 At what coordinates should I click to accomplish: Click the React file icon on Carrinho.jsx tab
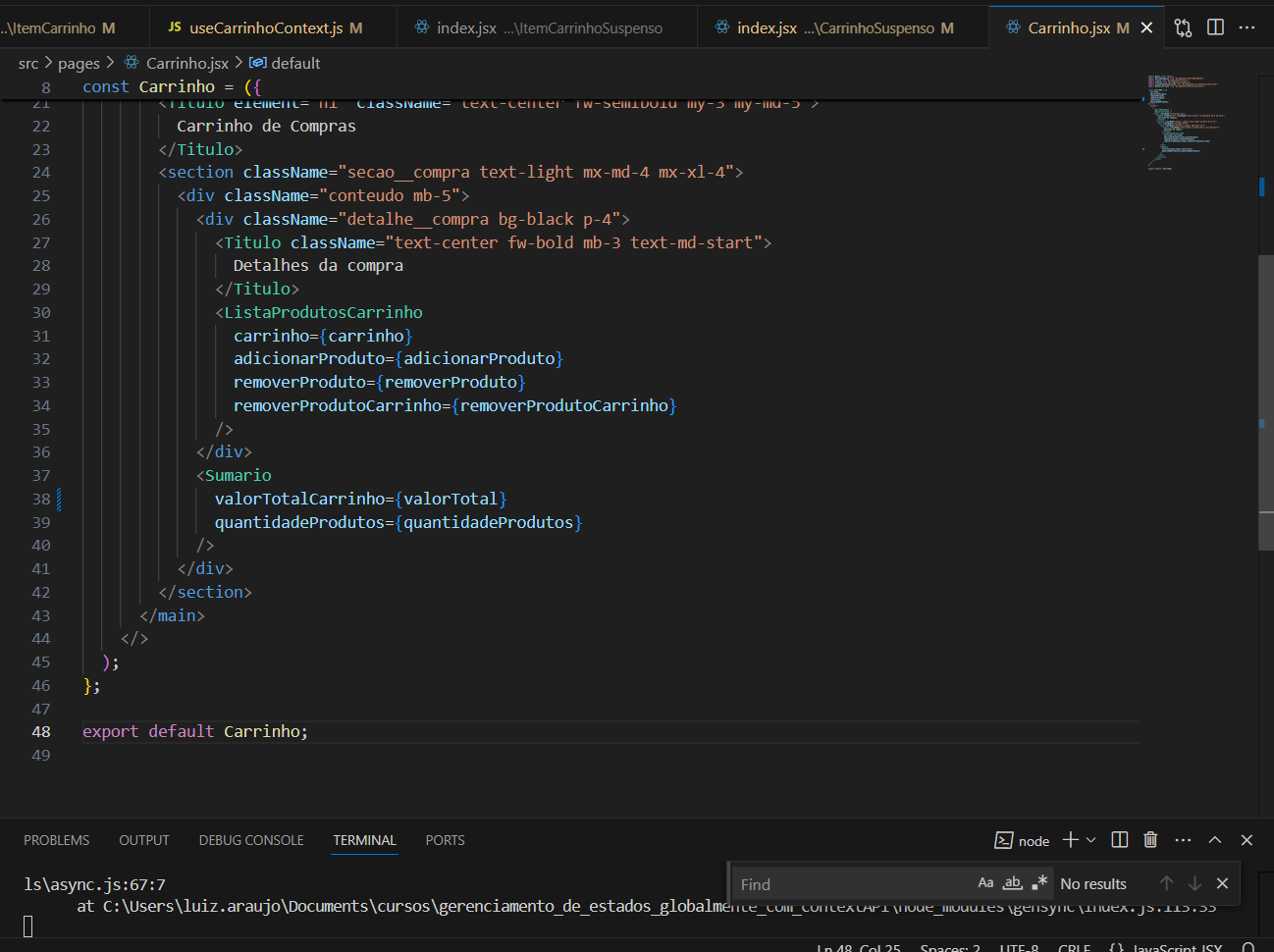tap(1013, 27)
